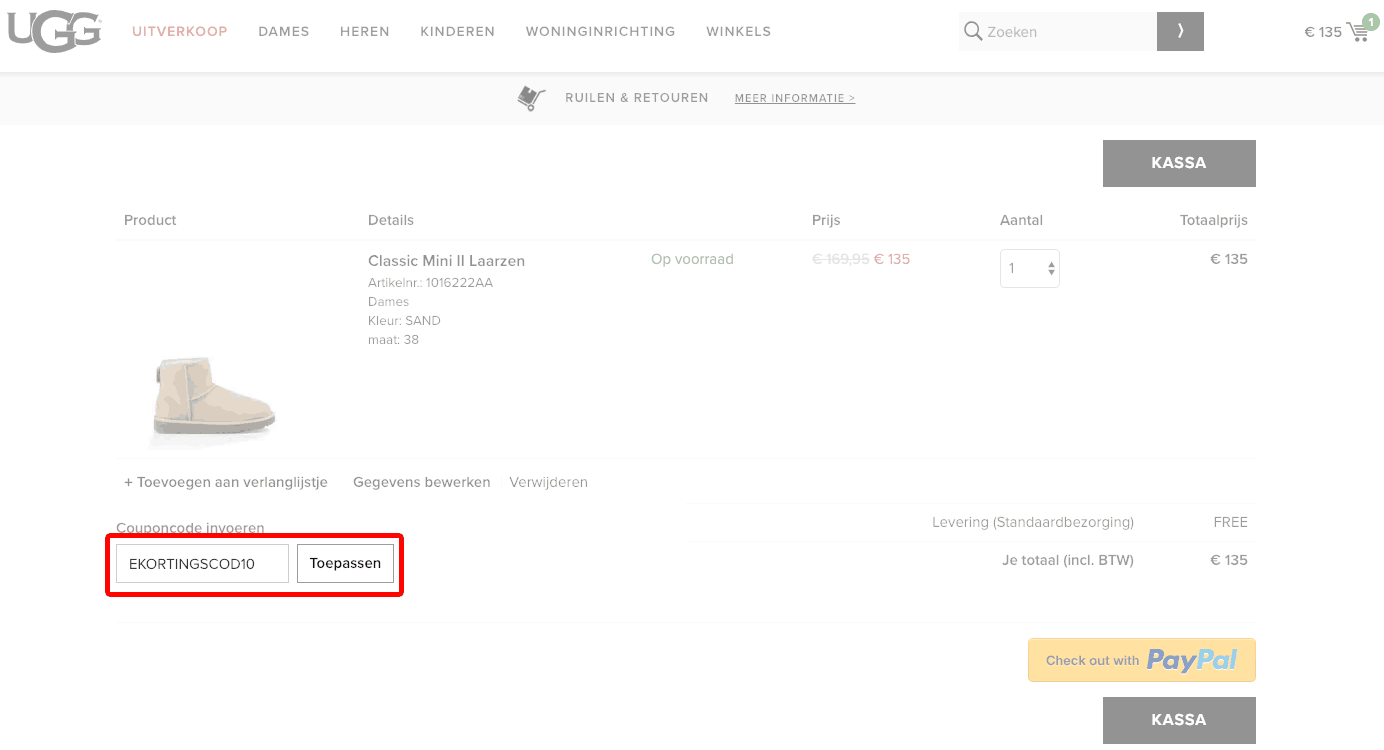Click the Op voorraad stock status
The image size is (1384, 750).
pyautogui.click(x=692, y=259)
